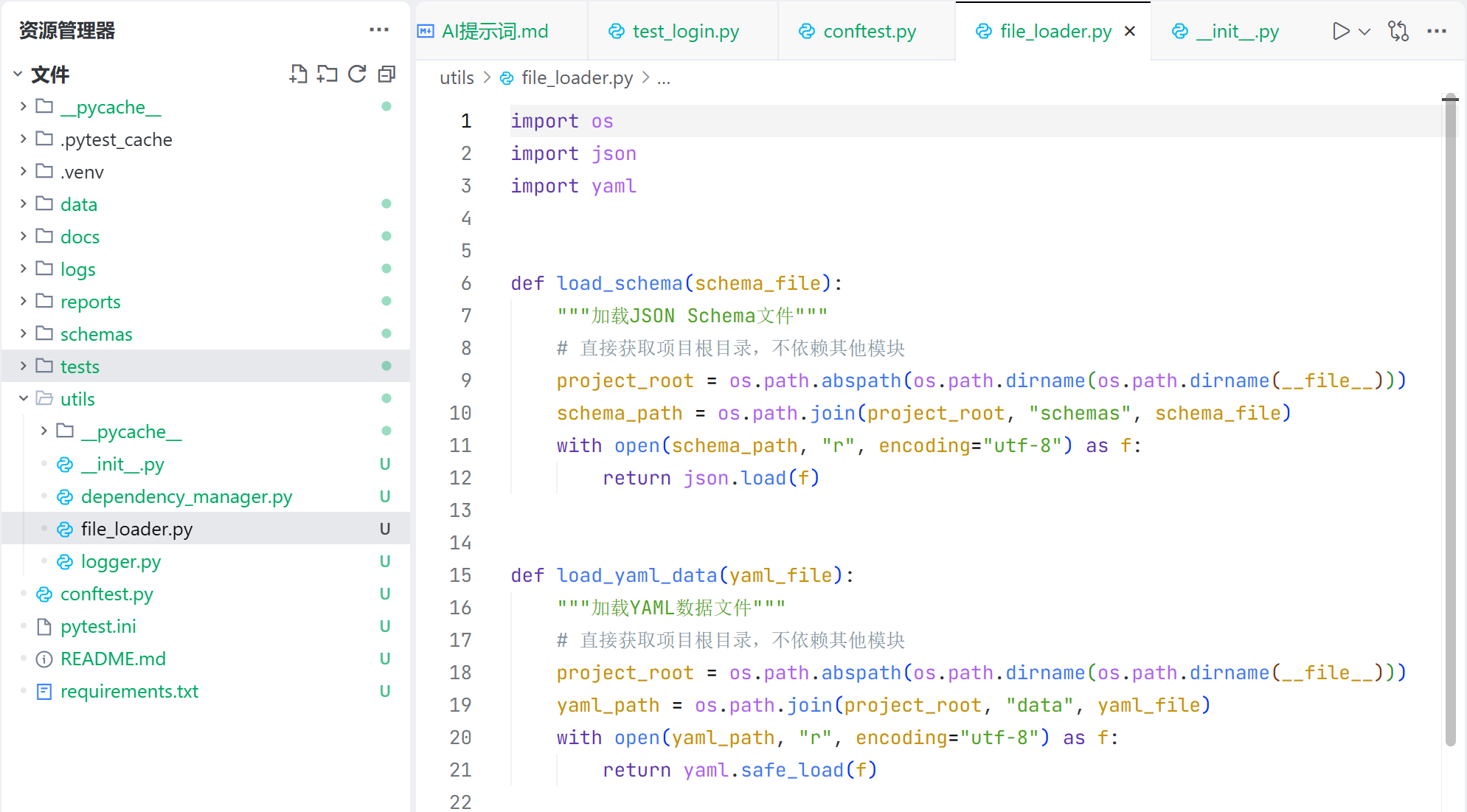The width and height of the screenshot is (1467, 812).
Task: Switch to the conftest.py tab
Action: (868, 31)
